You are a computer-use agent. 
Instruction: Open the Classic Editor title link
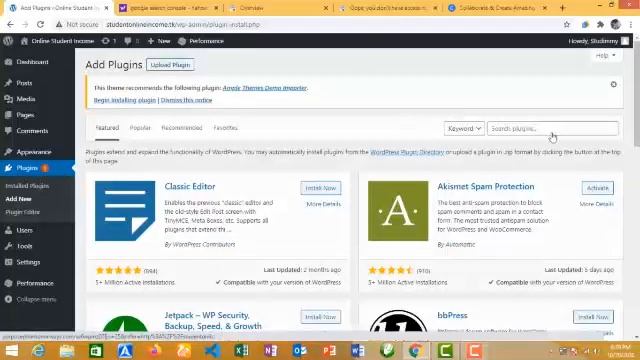[x=190, y=186]
